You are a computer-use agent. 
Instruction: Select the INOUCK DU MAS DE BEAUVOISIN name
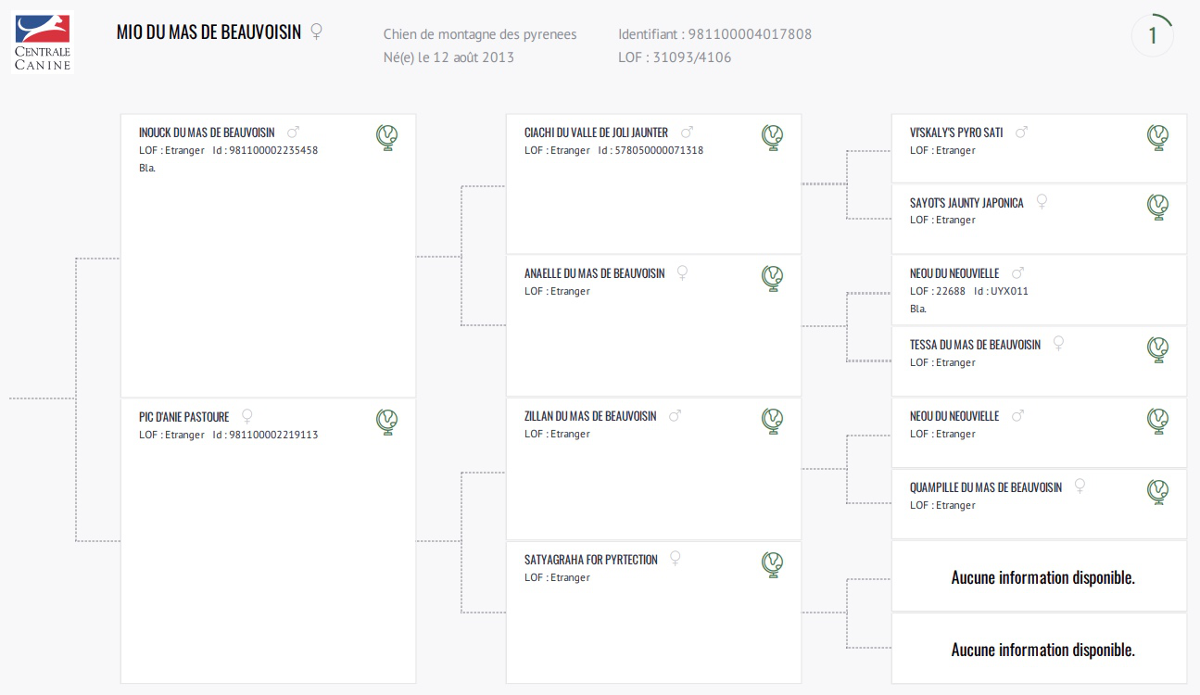(x=207, y=132)
